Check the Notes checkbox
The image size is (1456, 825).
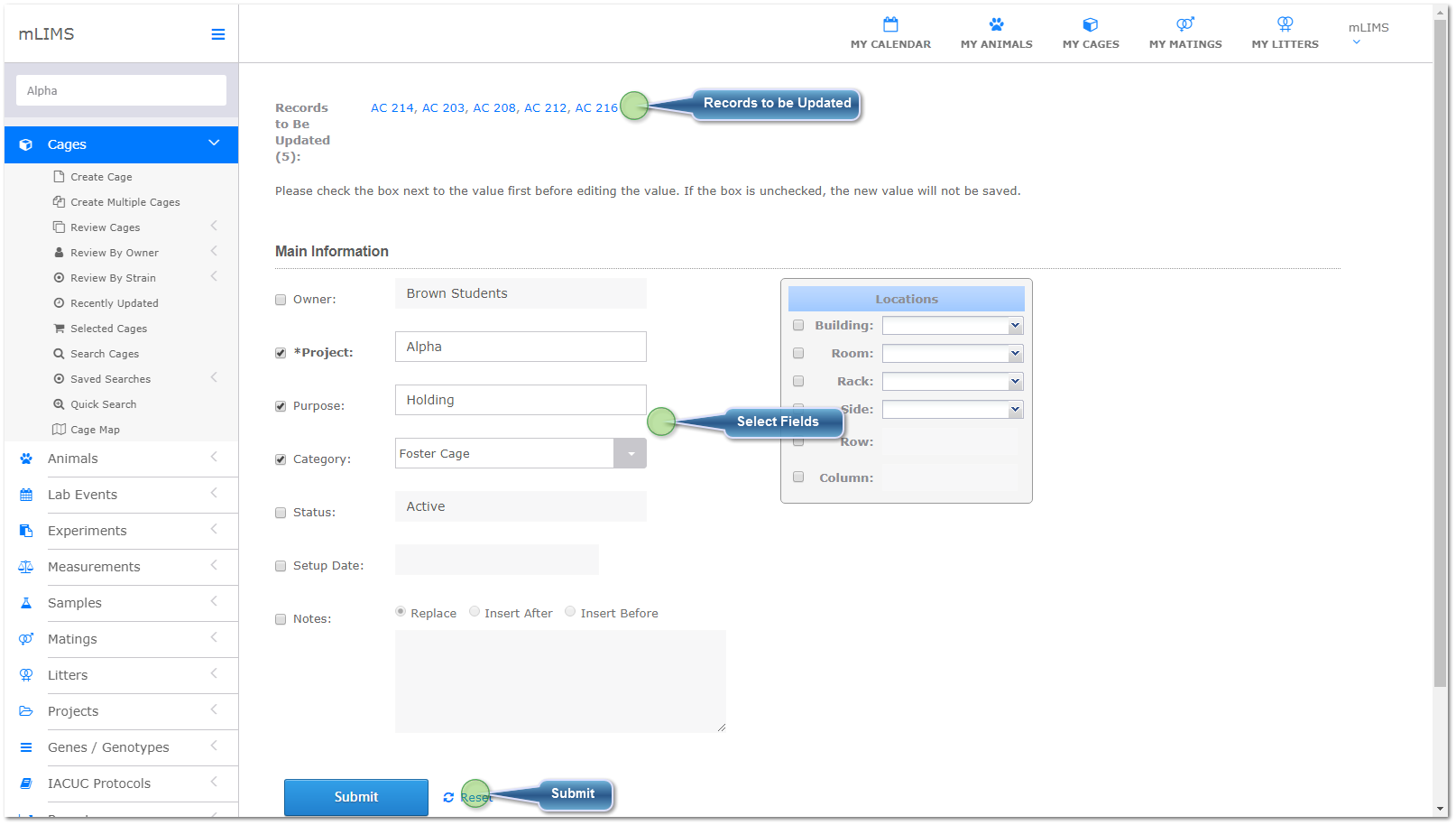(x=281, y=619)
